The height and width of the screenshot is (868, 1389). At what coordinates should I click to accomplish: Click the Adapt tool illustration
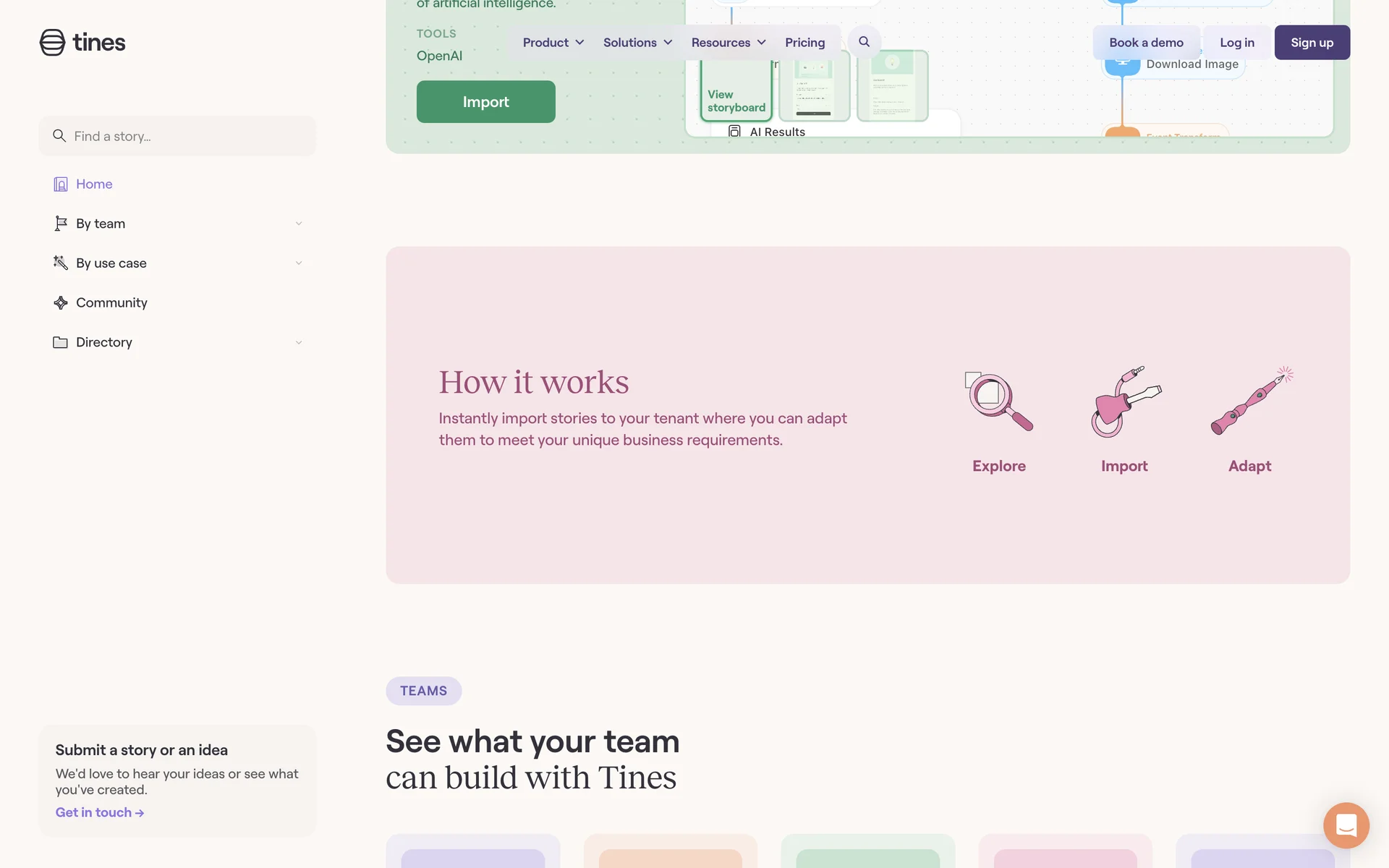[1251, 401]
